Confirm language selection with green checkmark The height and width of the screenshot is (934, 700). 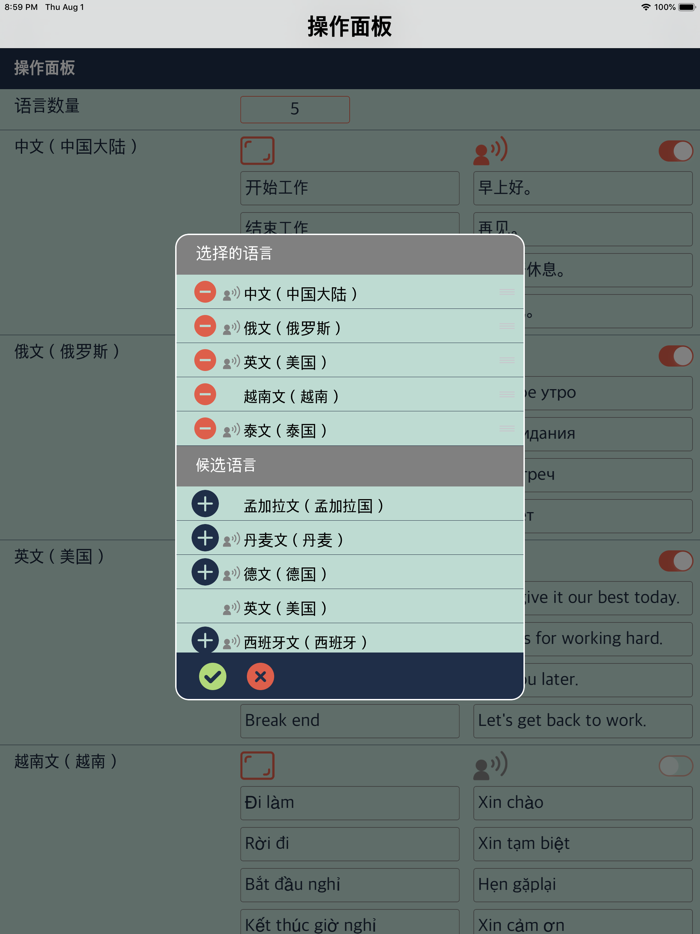[212, 676]
